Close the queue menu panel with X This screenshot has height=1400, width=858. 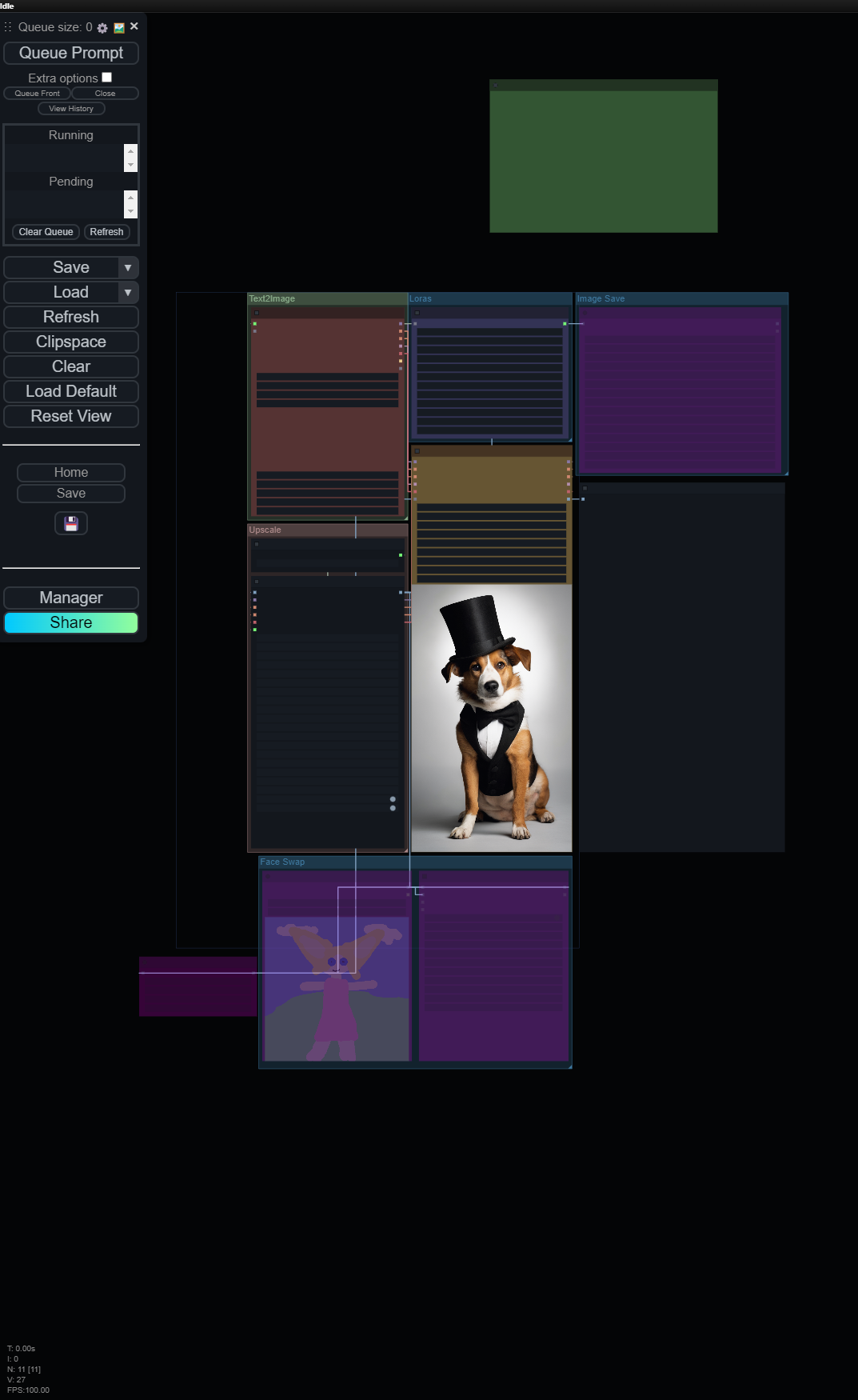pos(134,26)
